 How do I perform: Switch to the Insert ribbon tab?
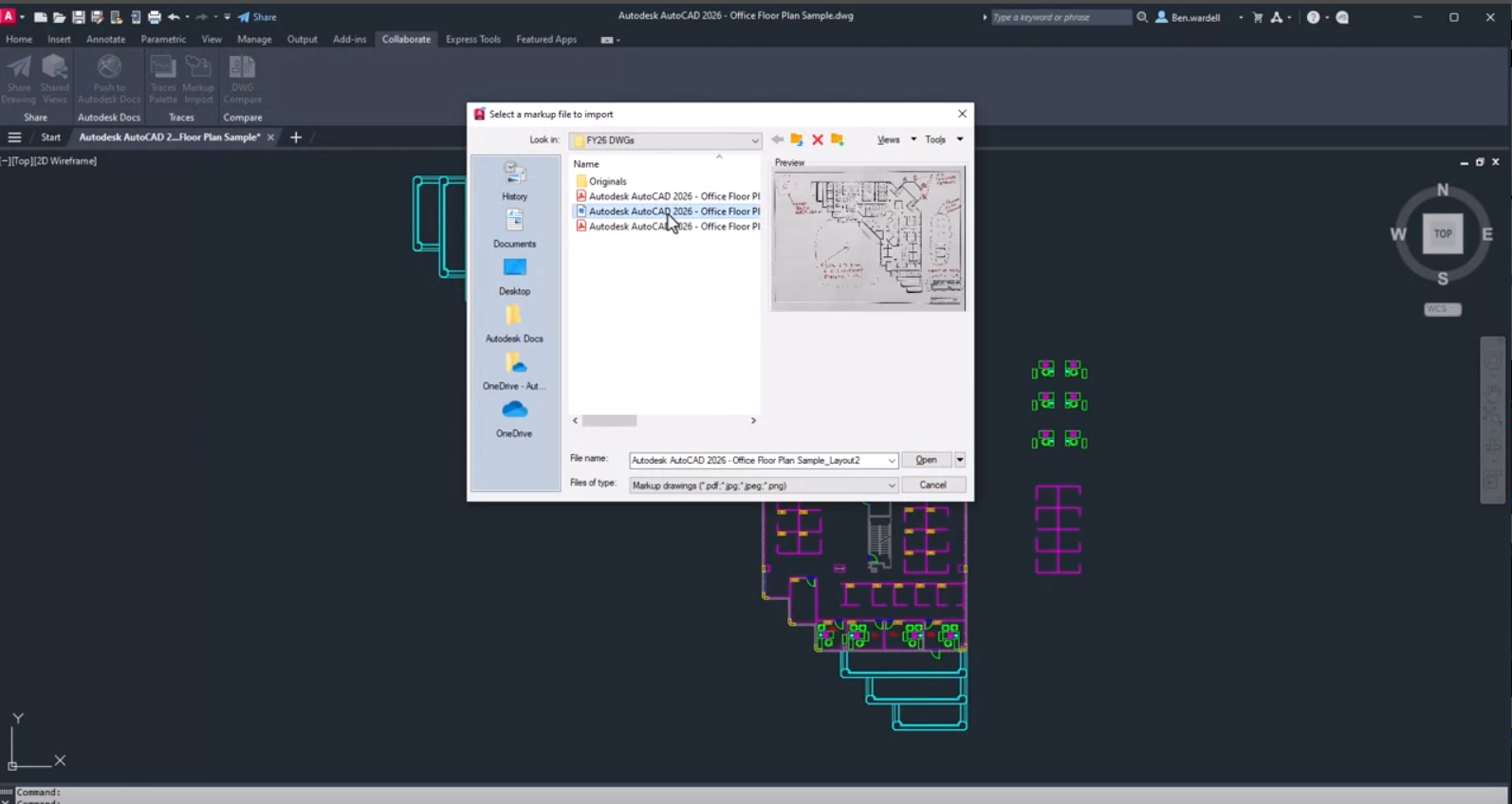click(59, 39)
